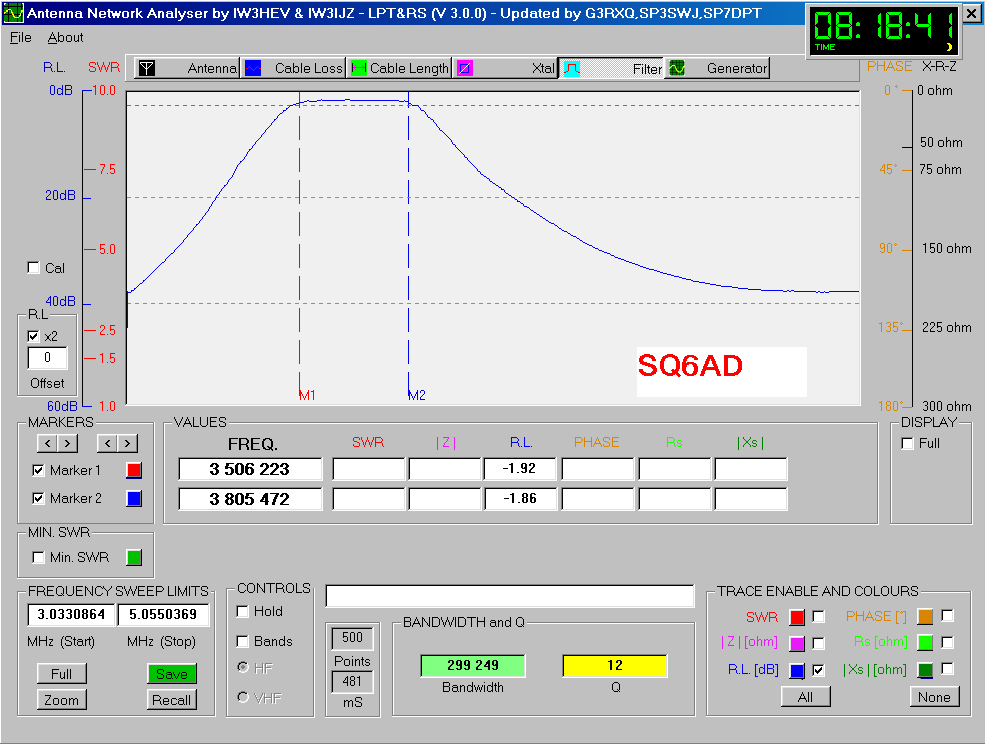Select the Filter mode icon
This screenshot has height=744, width=985.
click(x=571, y=68)
